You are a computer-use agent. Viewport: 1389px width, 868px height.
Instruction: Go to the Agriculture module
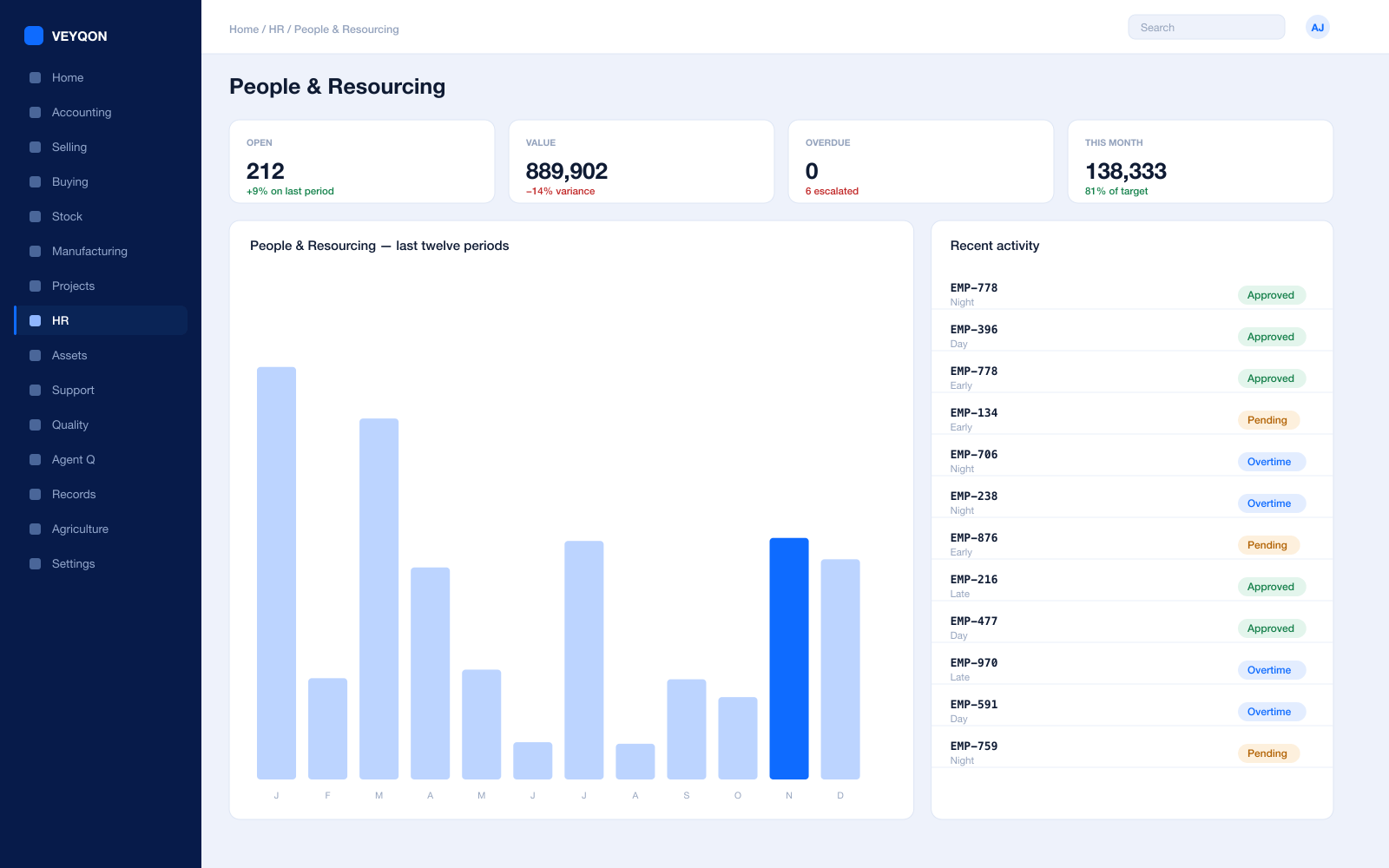point(101,529)
